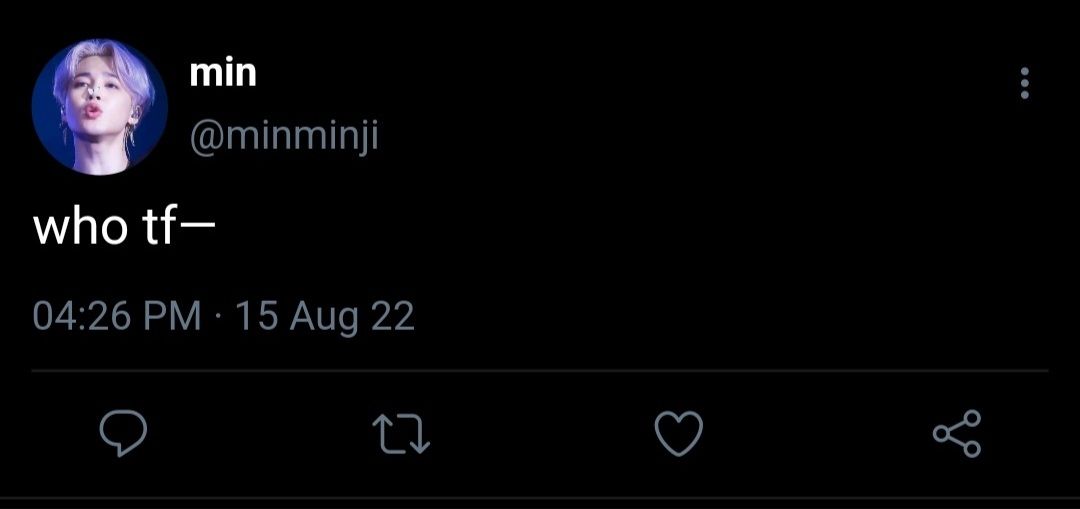This screenshot has height=509, width=1080.
Task: Open the share options icon
Action: coord(957,433)
